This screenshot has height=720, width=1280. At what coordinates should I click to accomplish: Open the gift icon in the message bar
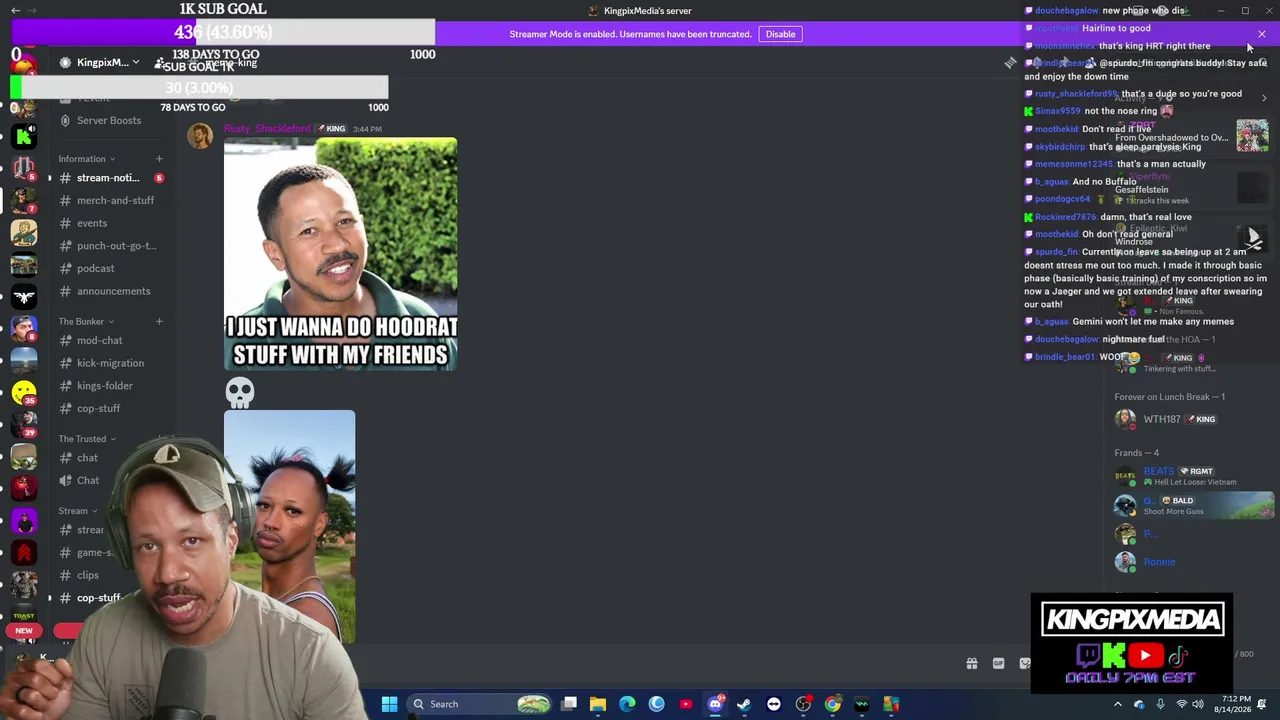(971, 663)
